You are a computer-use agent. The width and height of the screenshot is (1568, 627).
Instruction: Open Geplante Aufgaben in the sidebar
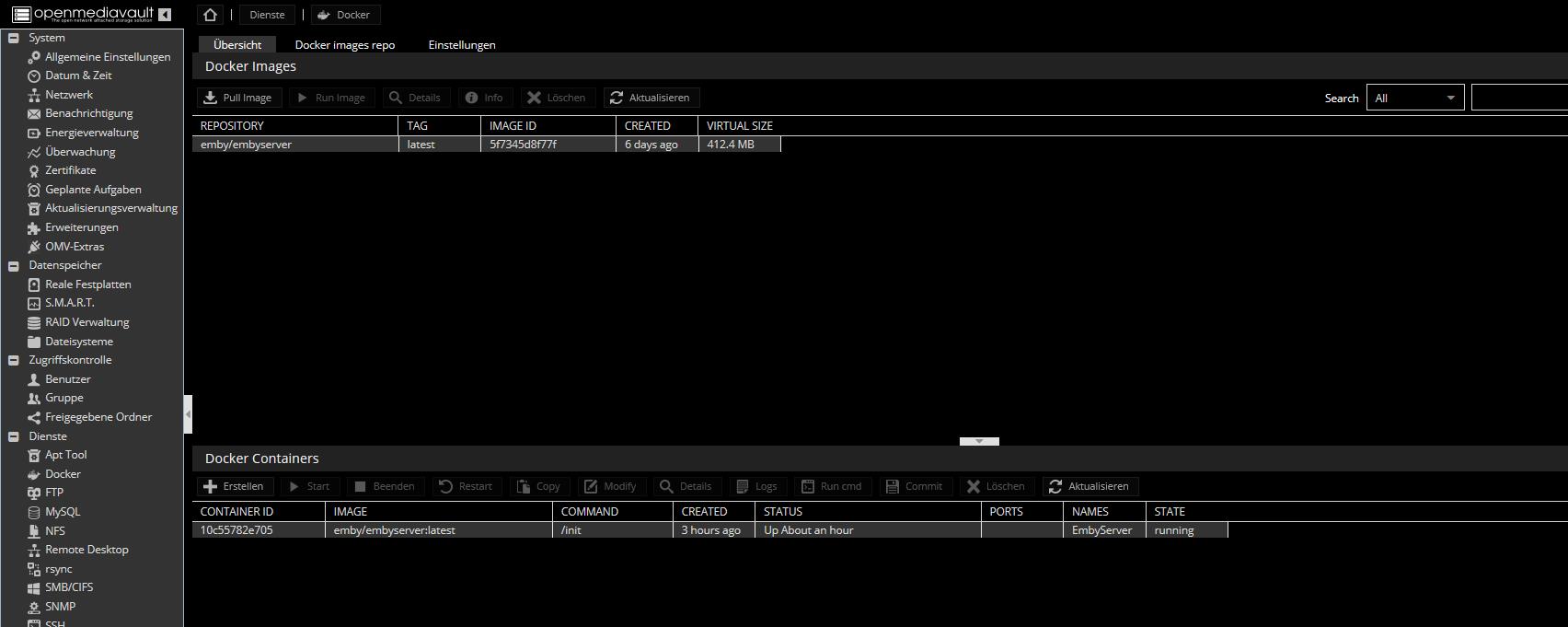93,190
